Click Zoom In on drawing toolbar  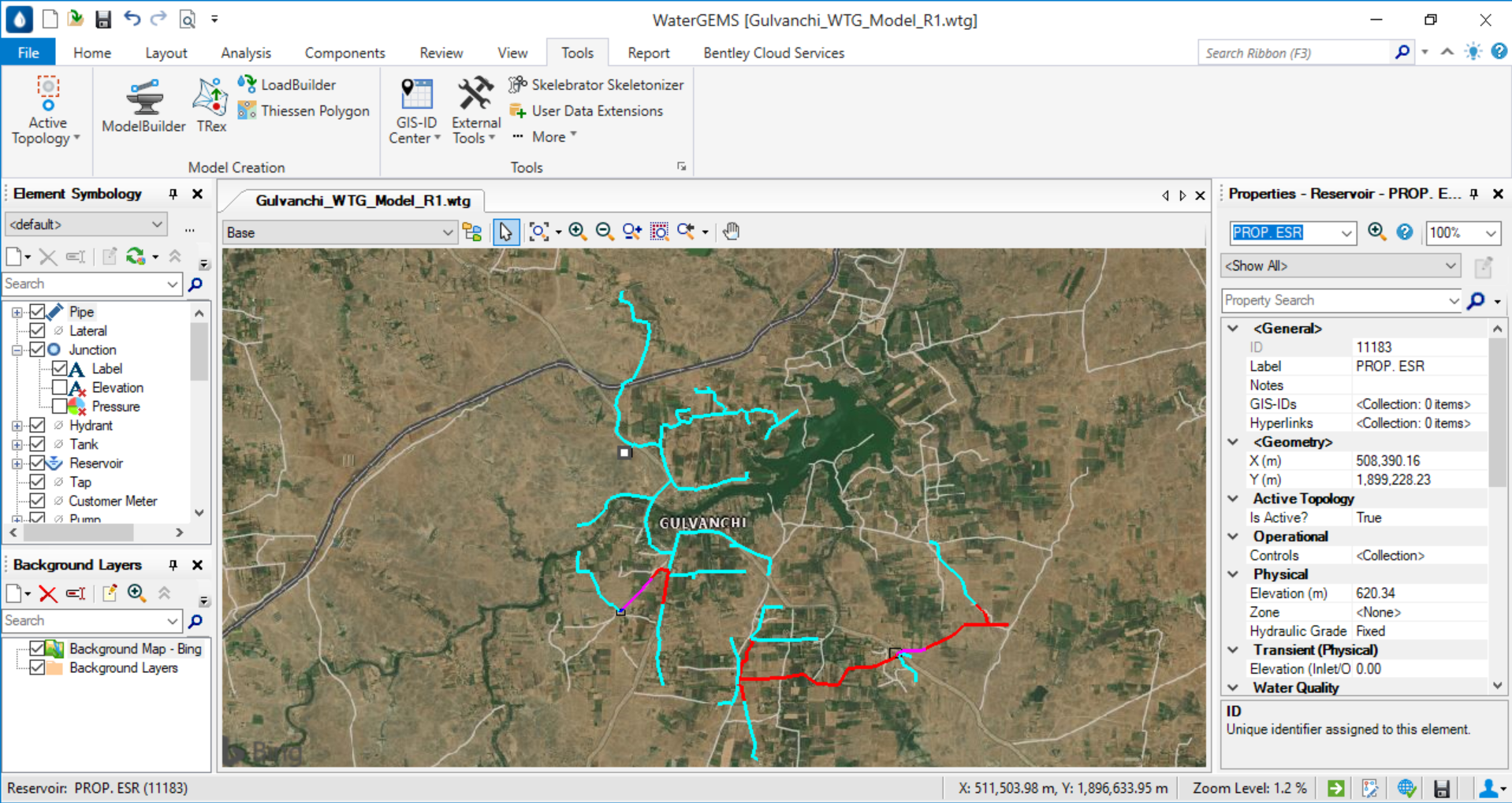pyautogui.click(x=577, y=232)
